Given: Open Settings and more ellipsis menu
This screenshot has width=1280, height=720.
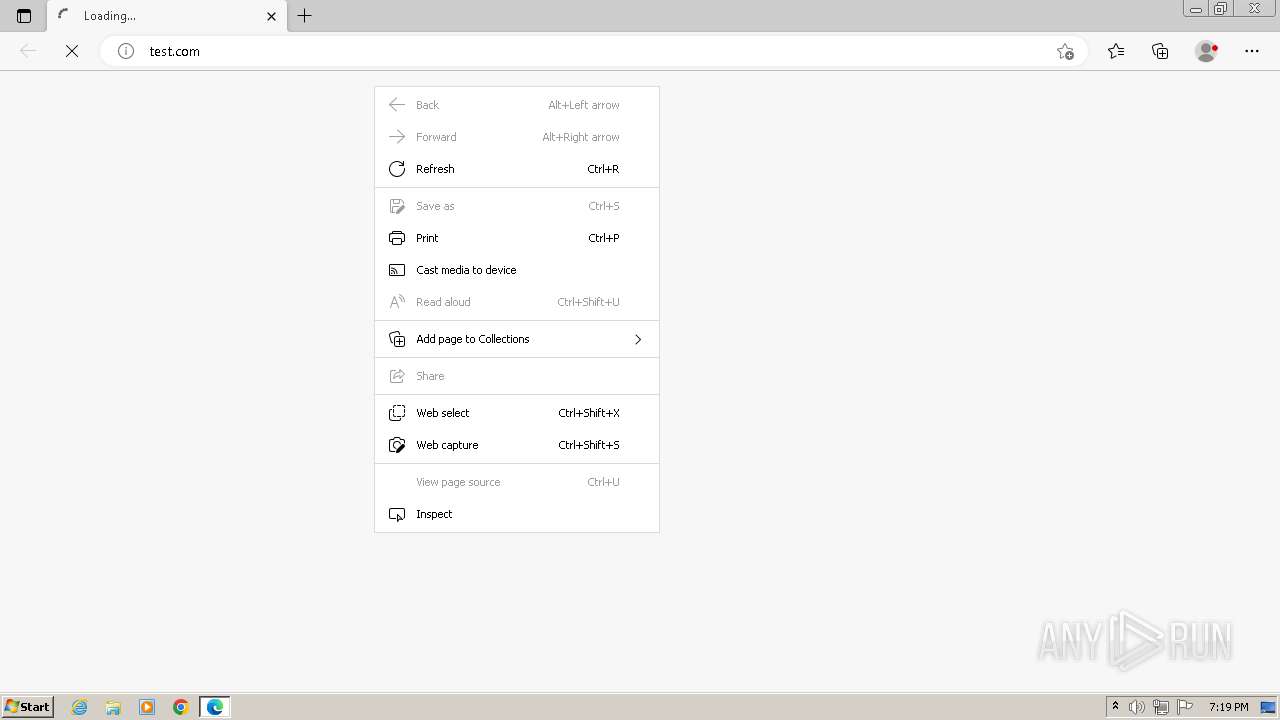Looking at the screenshot, I should [1252, 51].
